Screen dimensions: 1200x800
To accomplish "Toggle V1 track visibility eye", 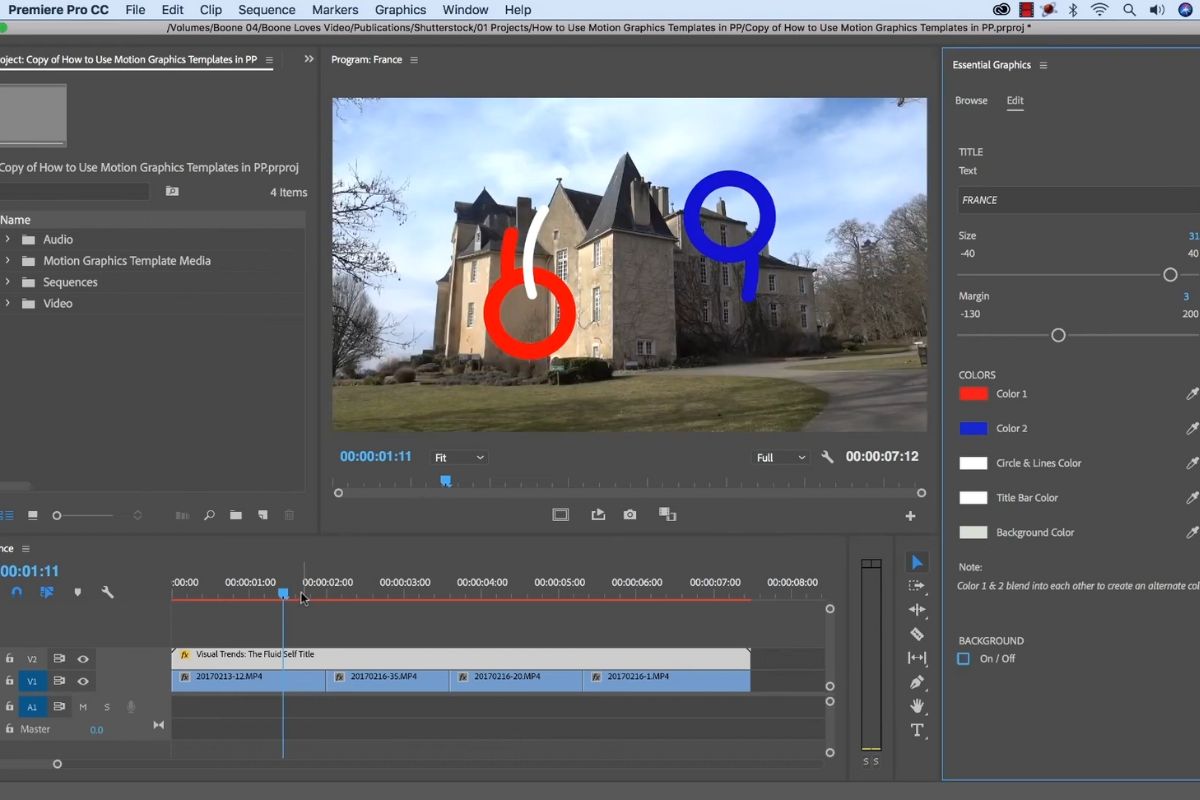I will (83, 681).
